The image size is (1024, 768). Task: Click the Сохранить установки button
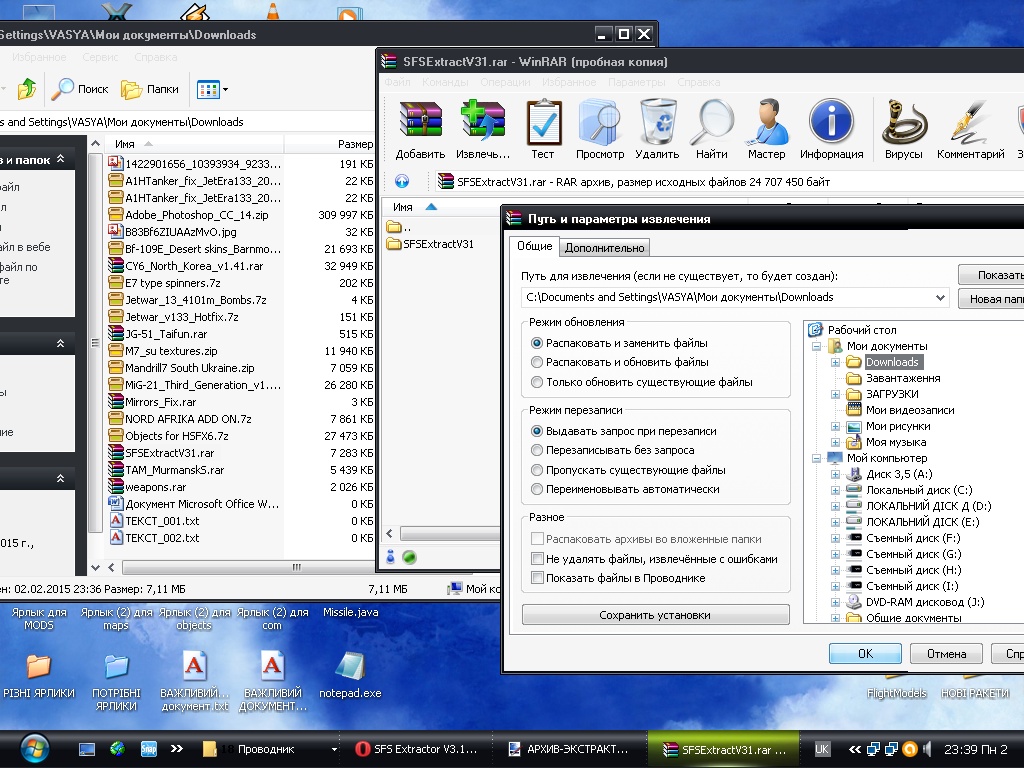655,615
